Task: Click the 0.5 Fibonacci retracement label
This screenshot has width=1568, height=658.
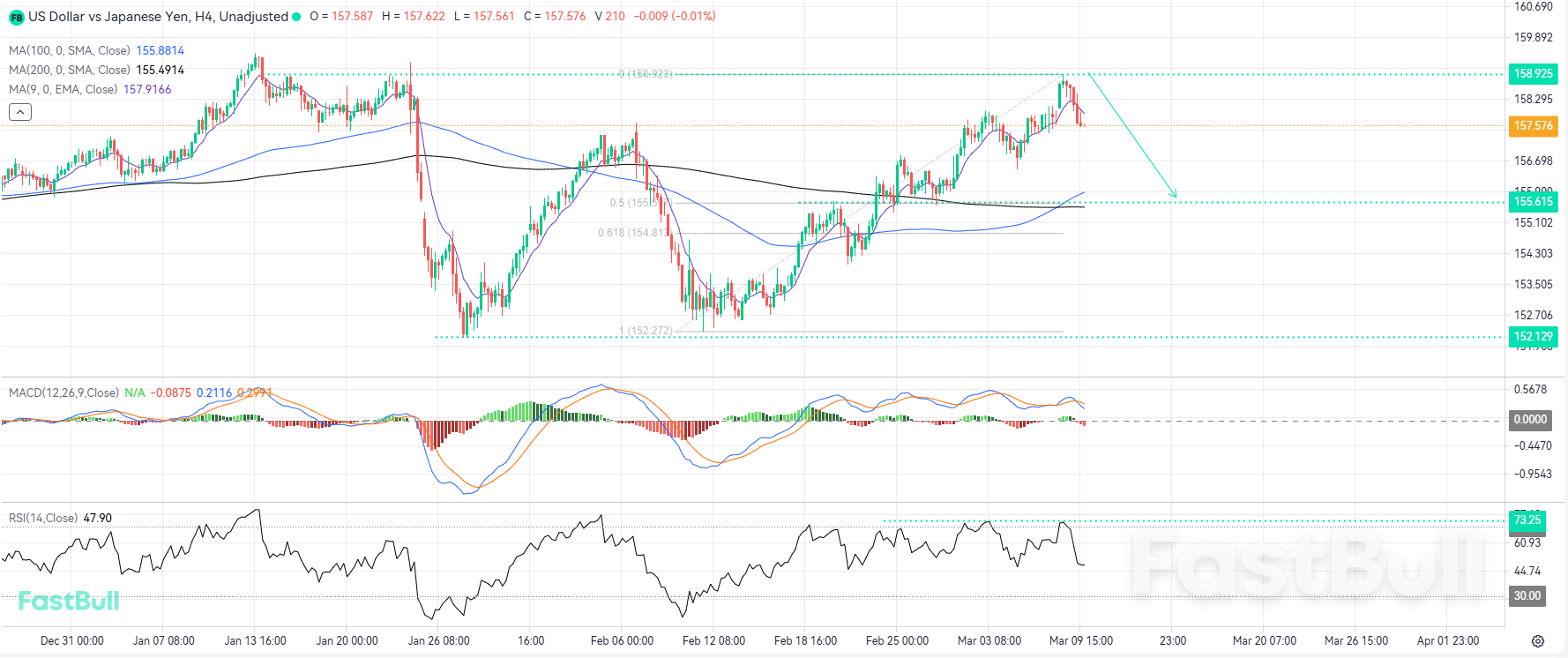Action: [633, 203]
